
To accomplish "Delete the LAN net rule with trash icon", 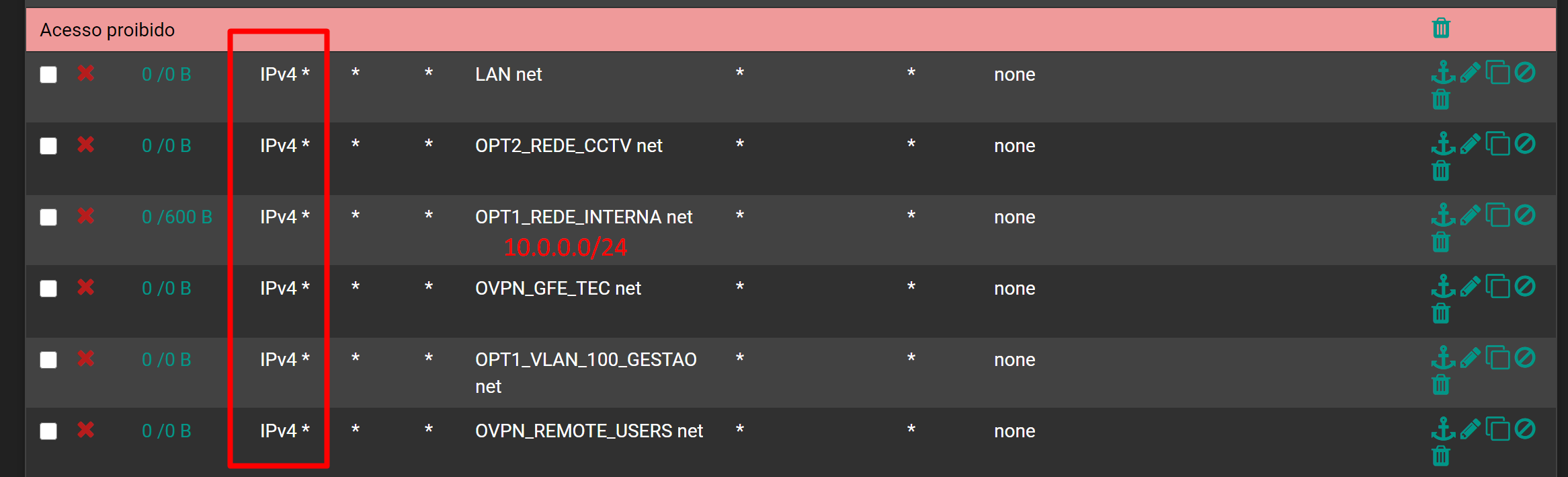I will [x=1441, y=100].
